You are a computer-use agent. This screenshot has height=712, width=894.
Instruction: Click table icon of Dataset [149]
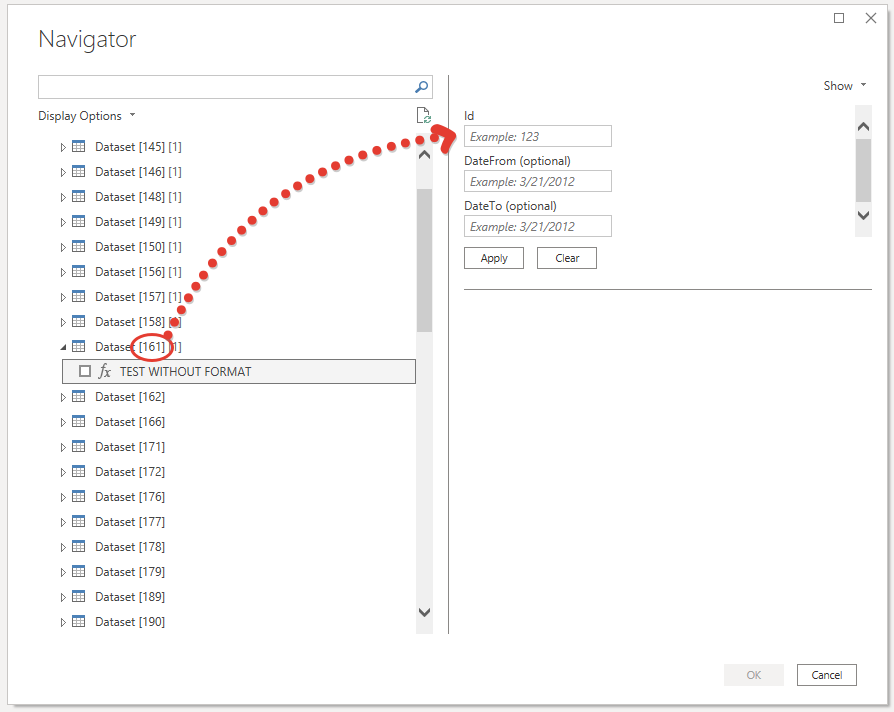pyautogui.click(x=79, y=222)
